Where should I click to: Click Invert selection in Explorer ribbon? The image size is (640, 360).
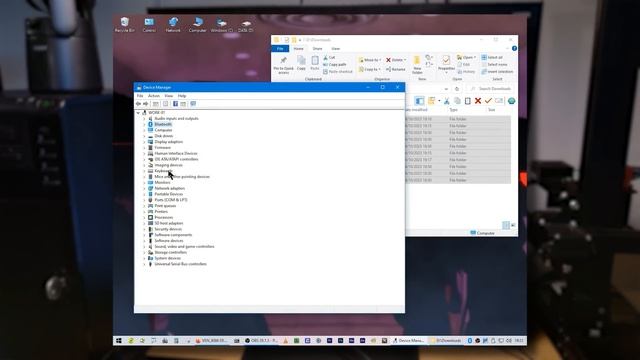[x=497, y=71]
